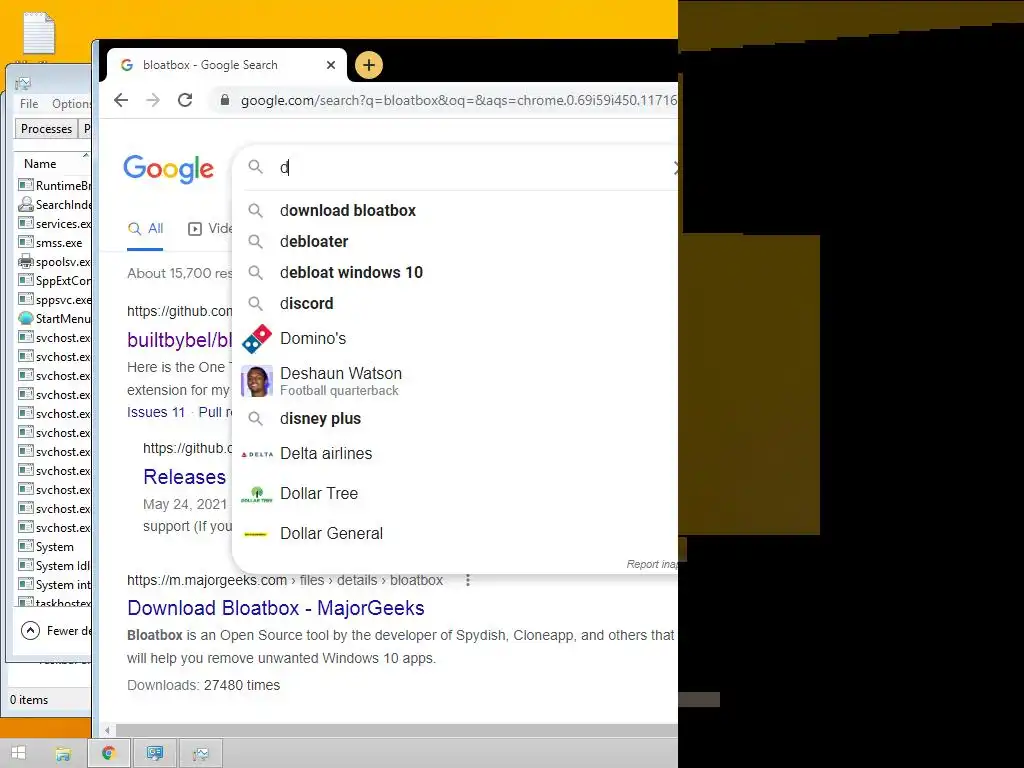The height and width of the screenshot is (768, 1024).
Task: Select the SppExtCom process row
Action: (54, 280)
